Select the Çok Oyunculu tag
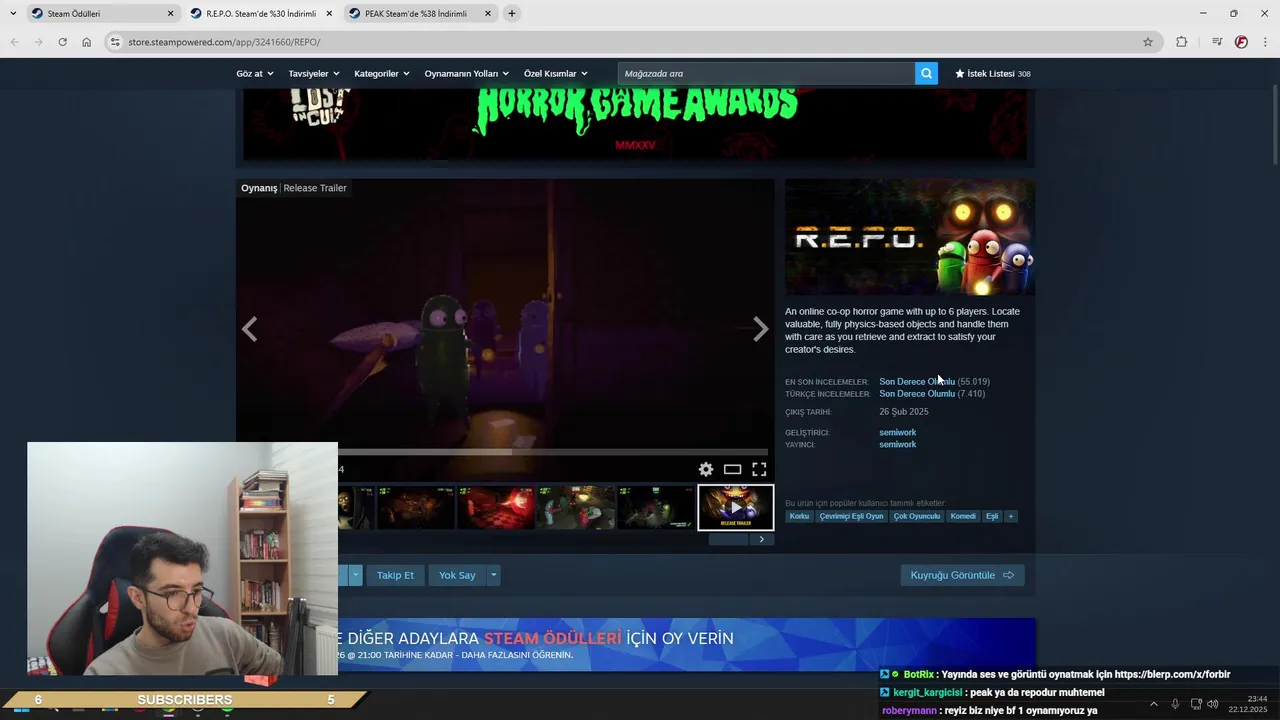Viewport: 1280px width, 720px height. [917, 516]
